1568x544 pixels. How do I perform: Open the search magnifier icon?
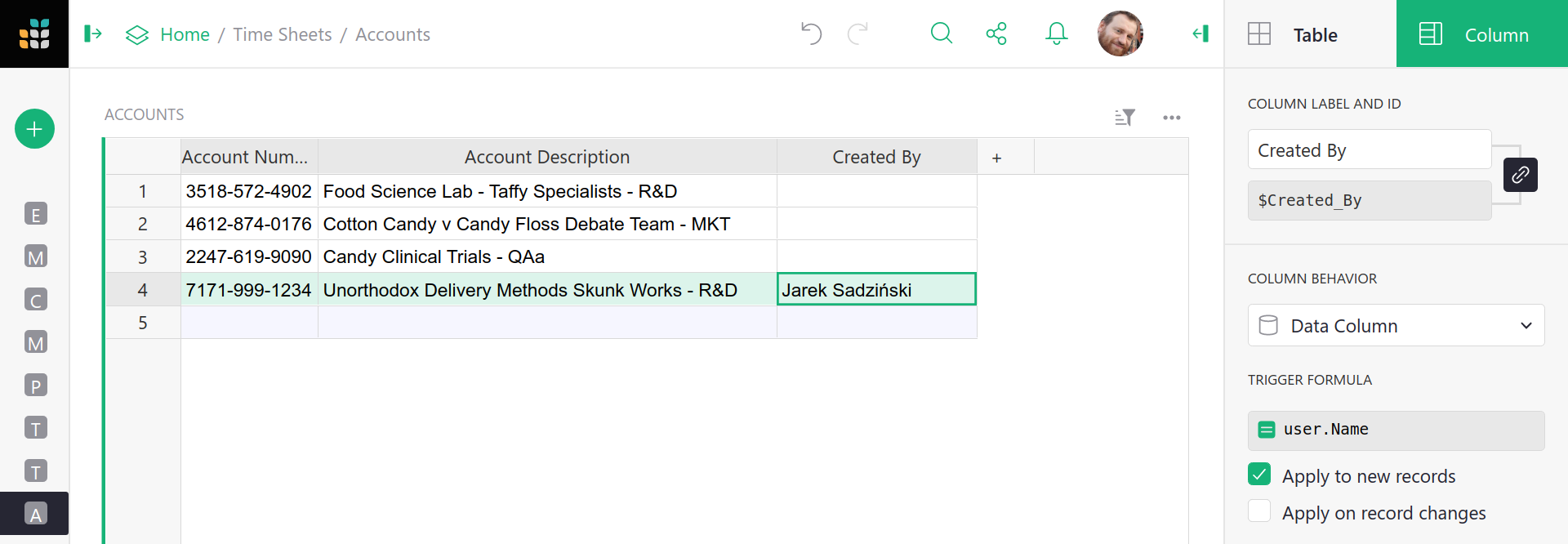pyautogui.click(x=942, y=33)
